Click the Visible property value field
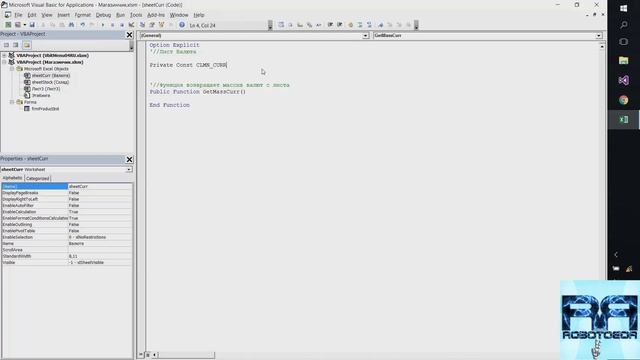 pos(100,262)
